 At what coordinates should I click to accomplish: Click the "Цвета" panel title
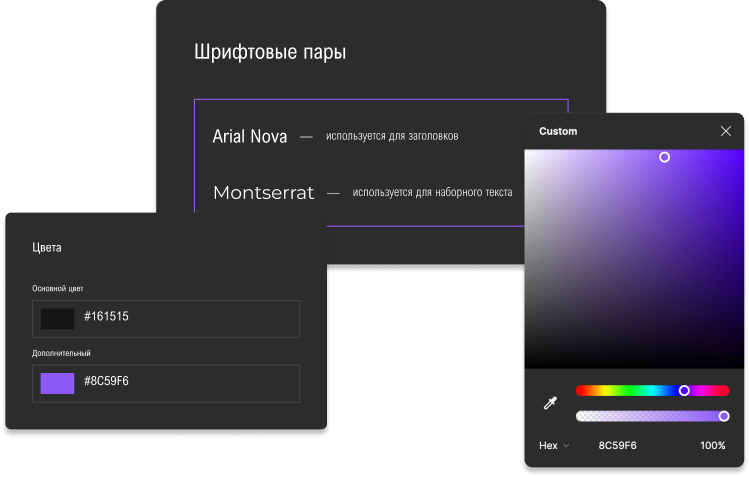[x=47, y=247]
